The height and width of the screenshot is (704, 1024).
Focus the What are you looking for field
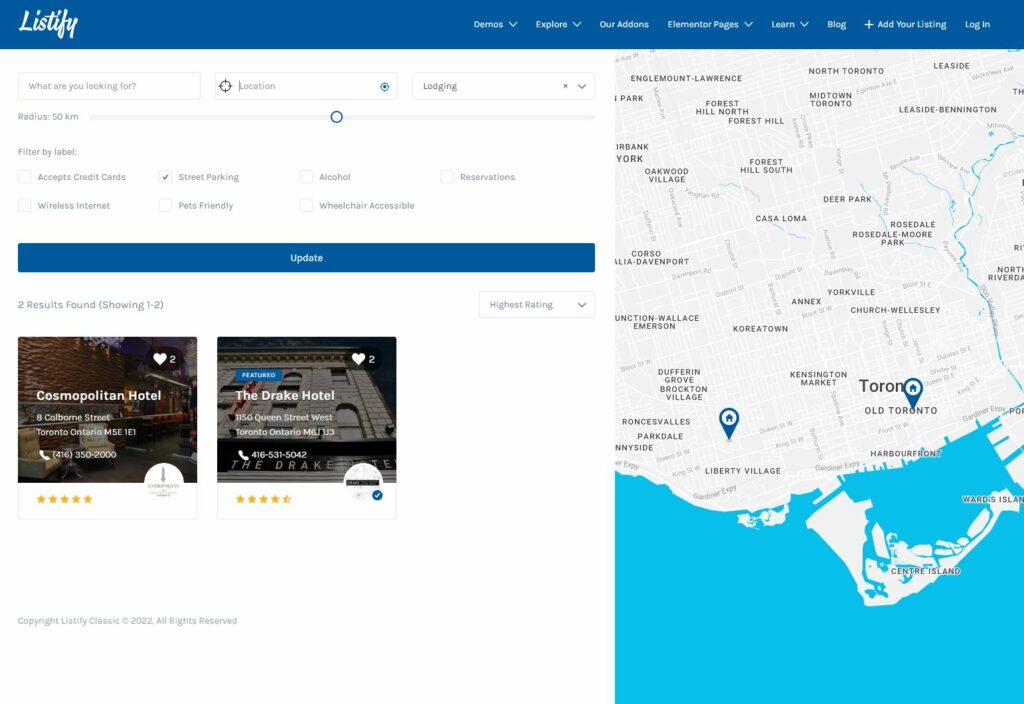point(109,86)
